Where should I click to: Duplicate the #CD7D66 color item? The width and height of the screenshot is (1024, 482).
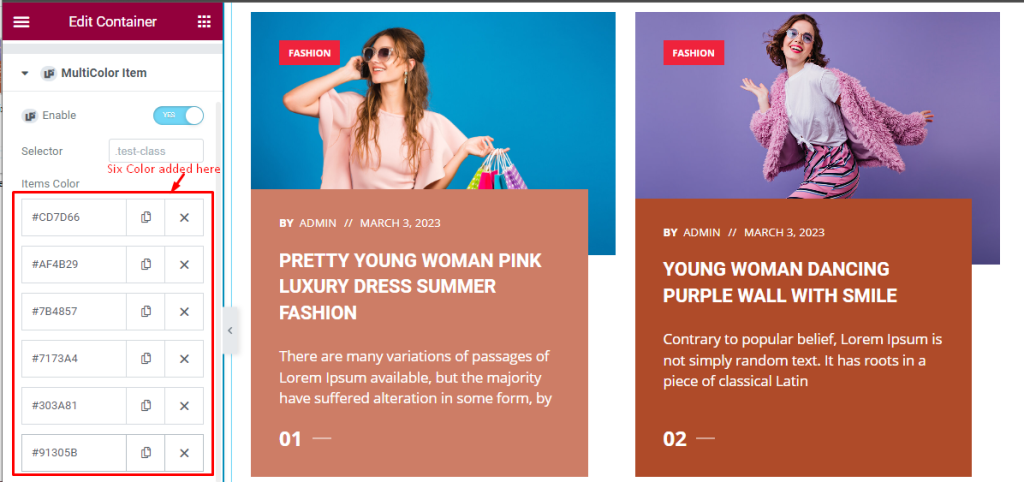coord(146,217)
